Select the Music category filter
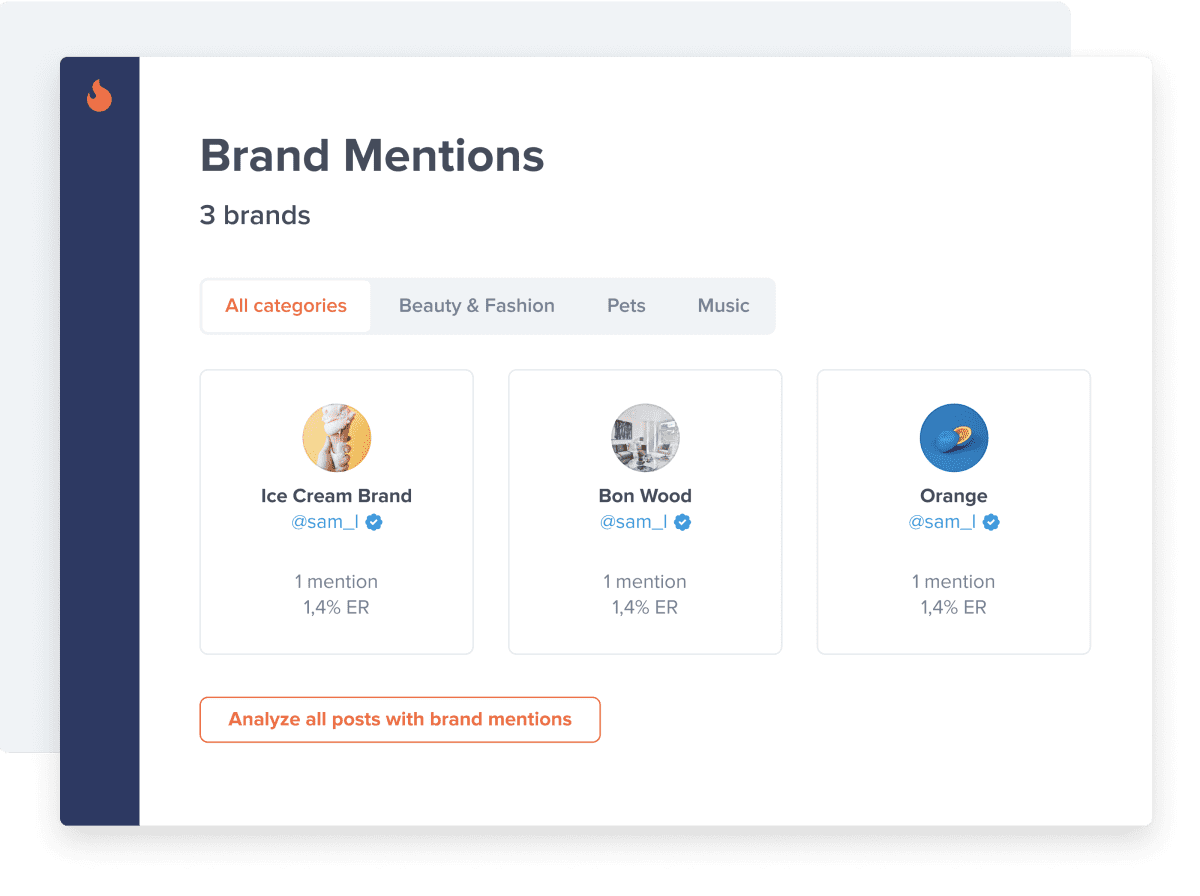1200x896 pixels. click(723, 306)
